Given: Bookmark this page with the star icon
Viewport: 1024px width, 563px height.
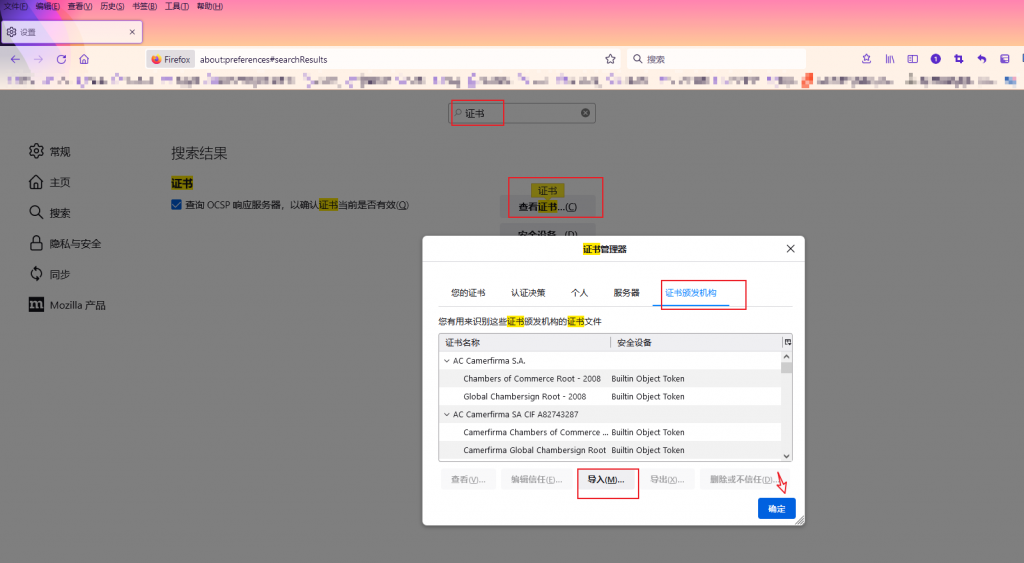Looking at the screenshot, I should (610, 59).
